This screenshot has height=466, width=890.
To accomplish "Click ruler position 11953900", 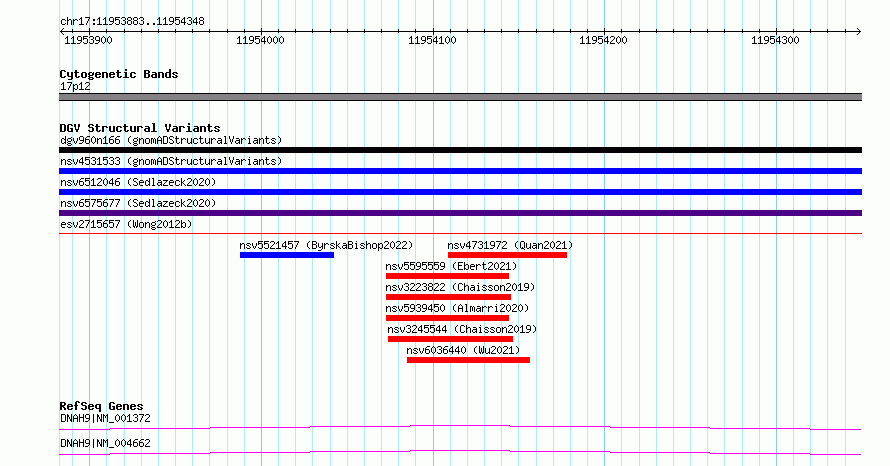I will [x=89, y=40].
